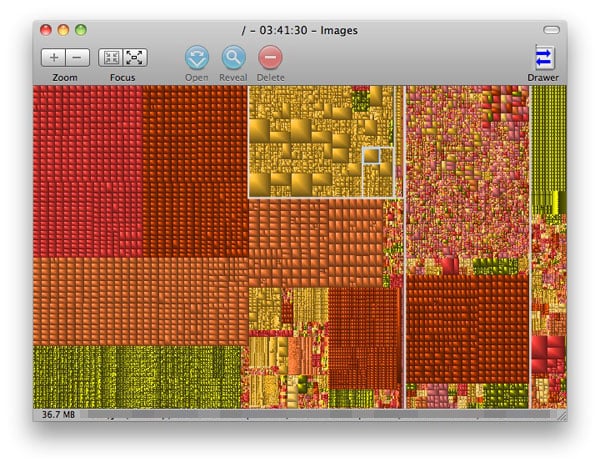Click the Focus label under the toolbar
Image resolution: width=600 pixels, height=467 pixels.
coord(122,77)
